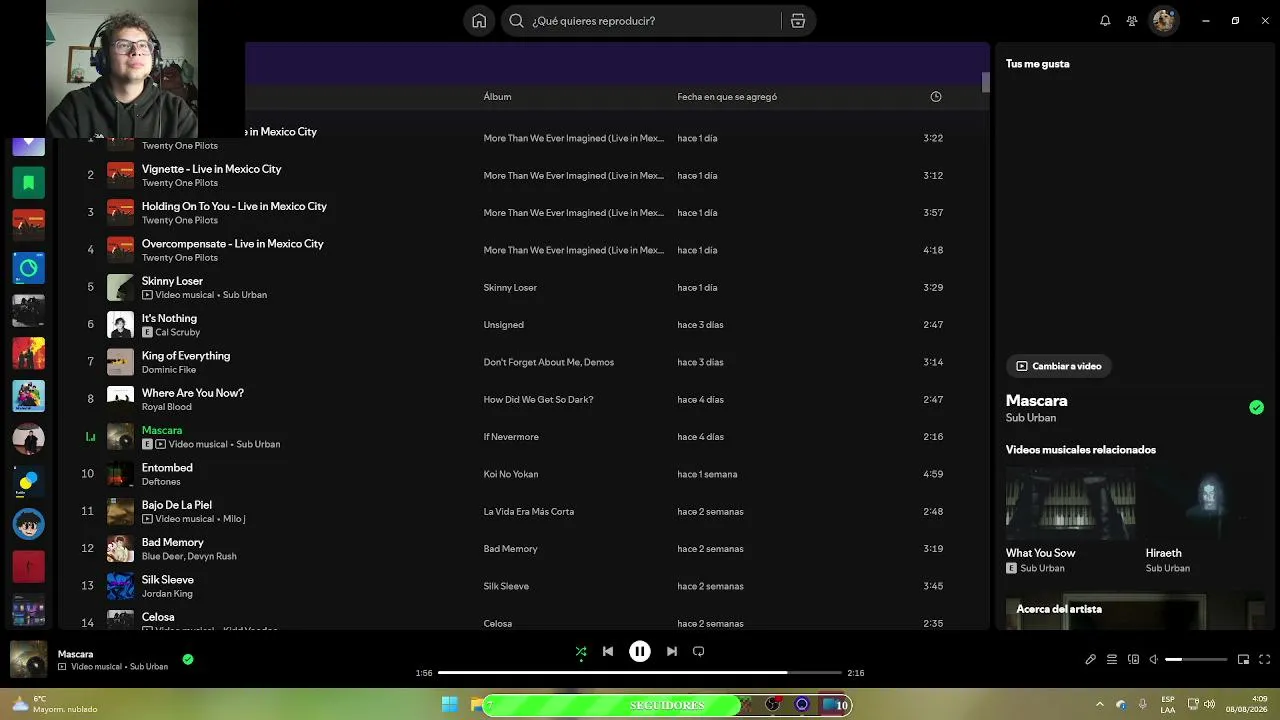This screenshot has width=1280, height=720.
Task: Toggle like on Mascara in the player bar
Action: (x=188, y=659)
